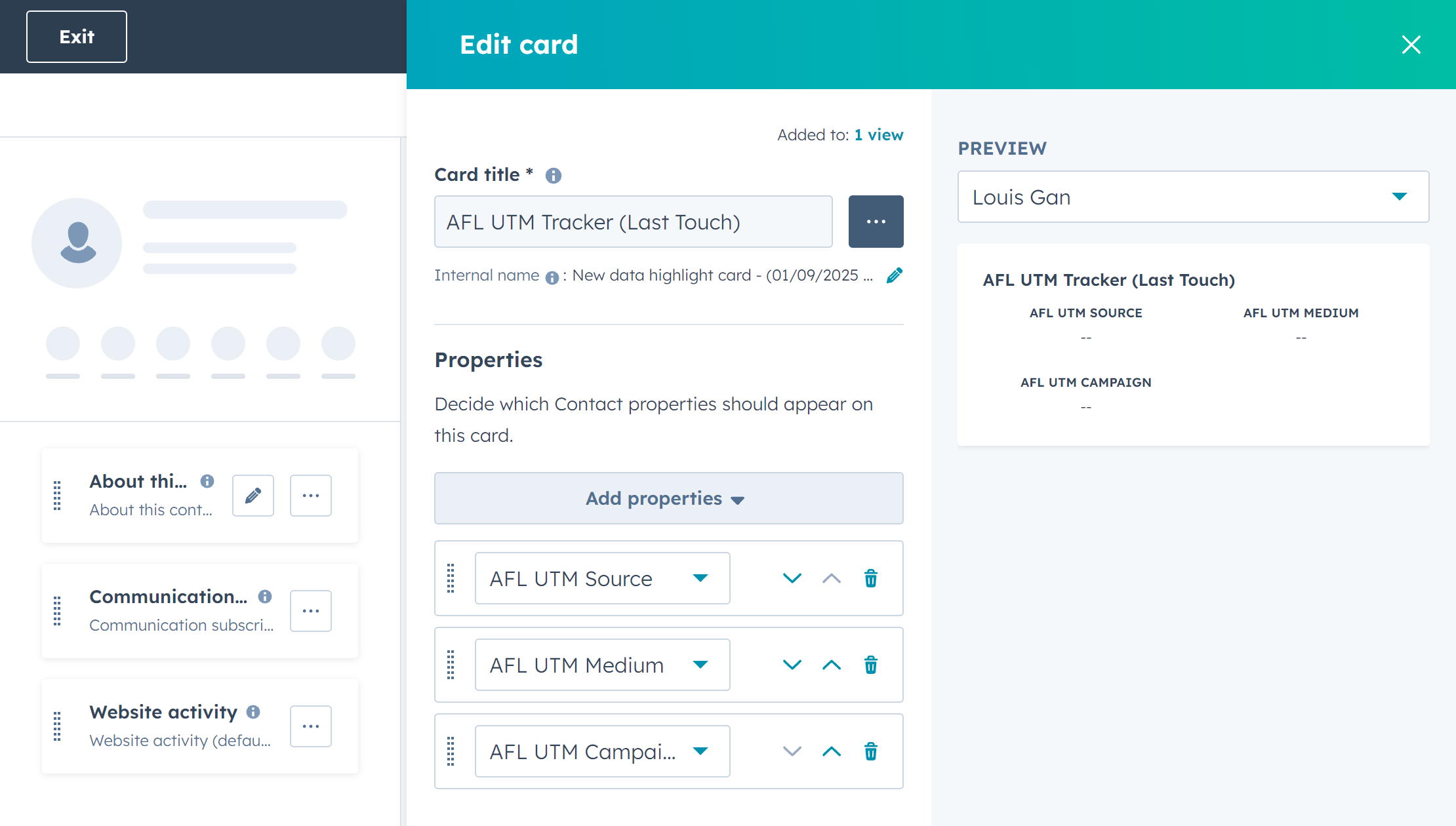The image size is (1456, 826).
Task: Click AFL UTM SOURCE preview label
Action: pos(1086,313)
